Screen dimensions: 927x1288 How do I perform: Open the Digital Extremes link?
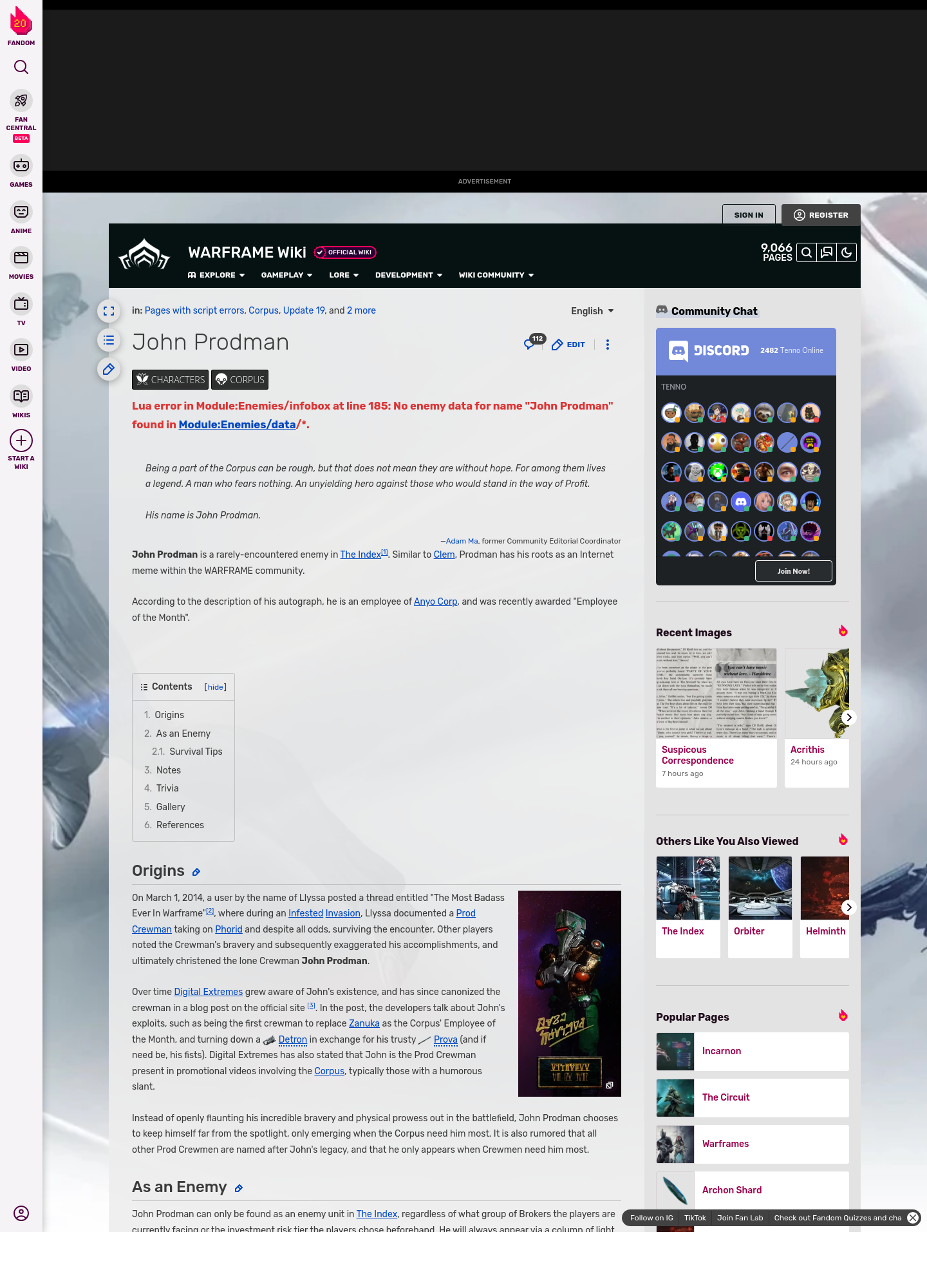point(209,992)
